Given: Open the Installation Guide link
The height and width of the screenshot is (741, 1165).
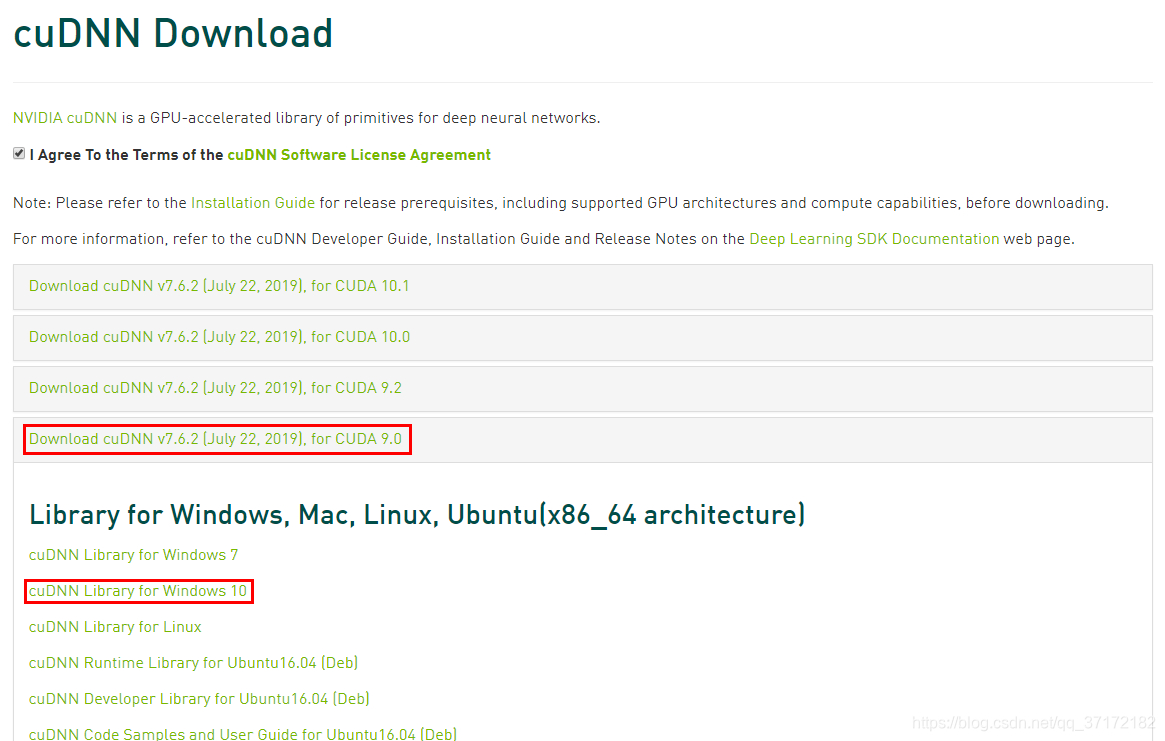Looking at the screenshot, I should click(253, 203).
